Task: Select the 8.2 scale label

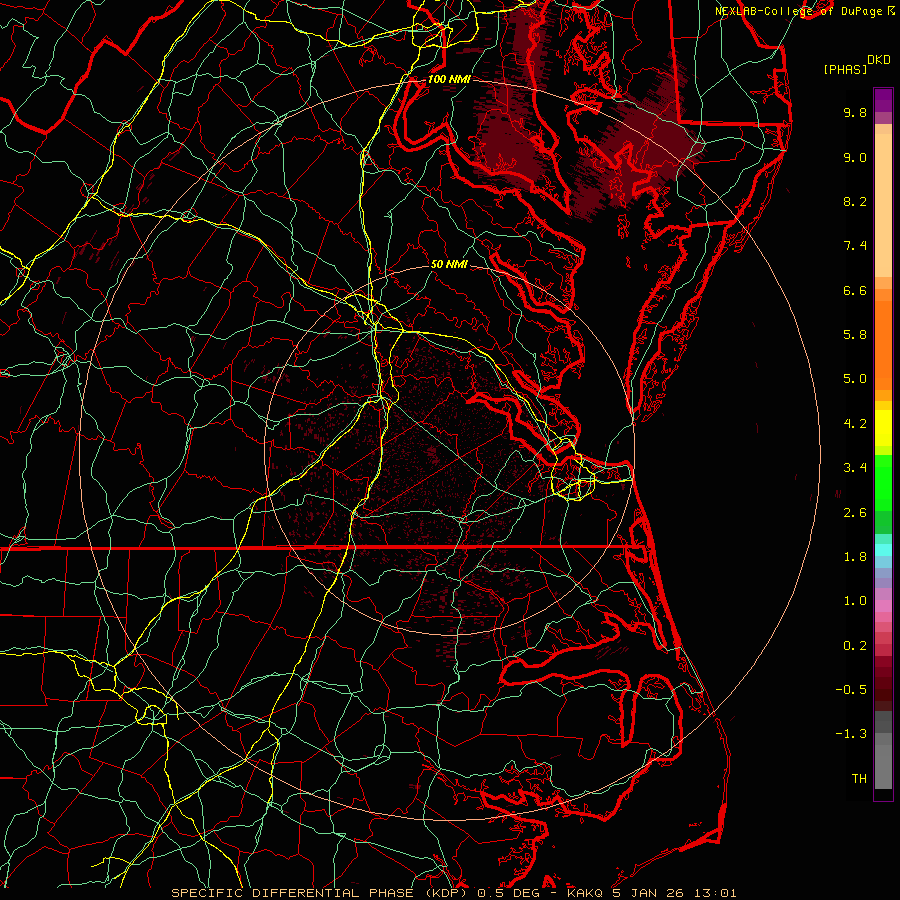Action: tap(855, 202)
